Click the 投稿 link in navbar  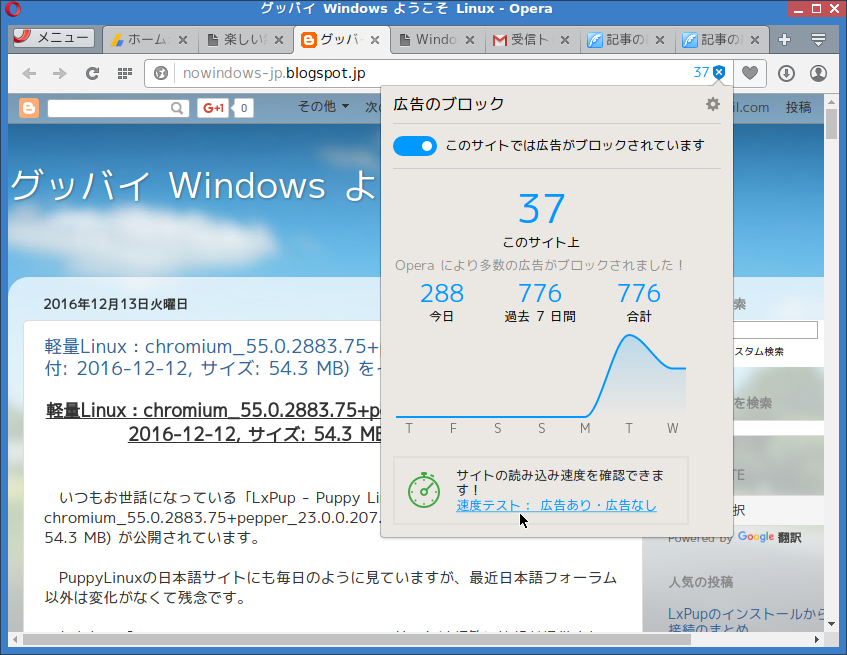[x=798, y=107]
